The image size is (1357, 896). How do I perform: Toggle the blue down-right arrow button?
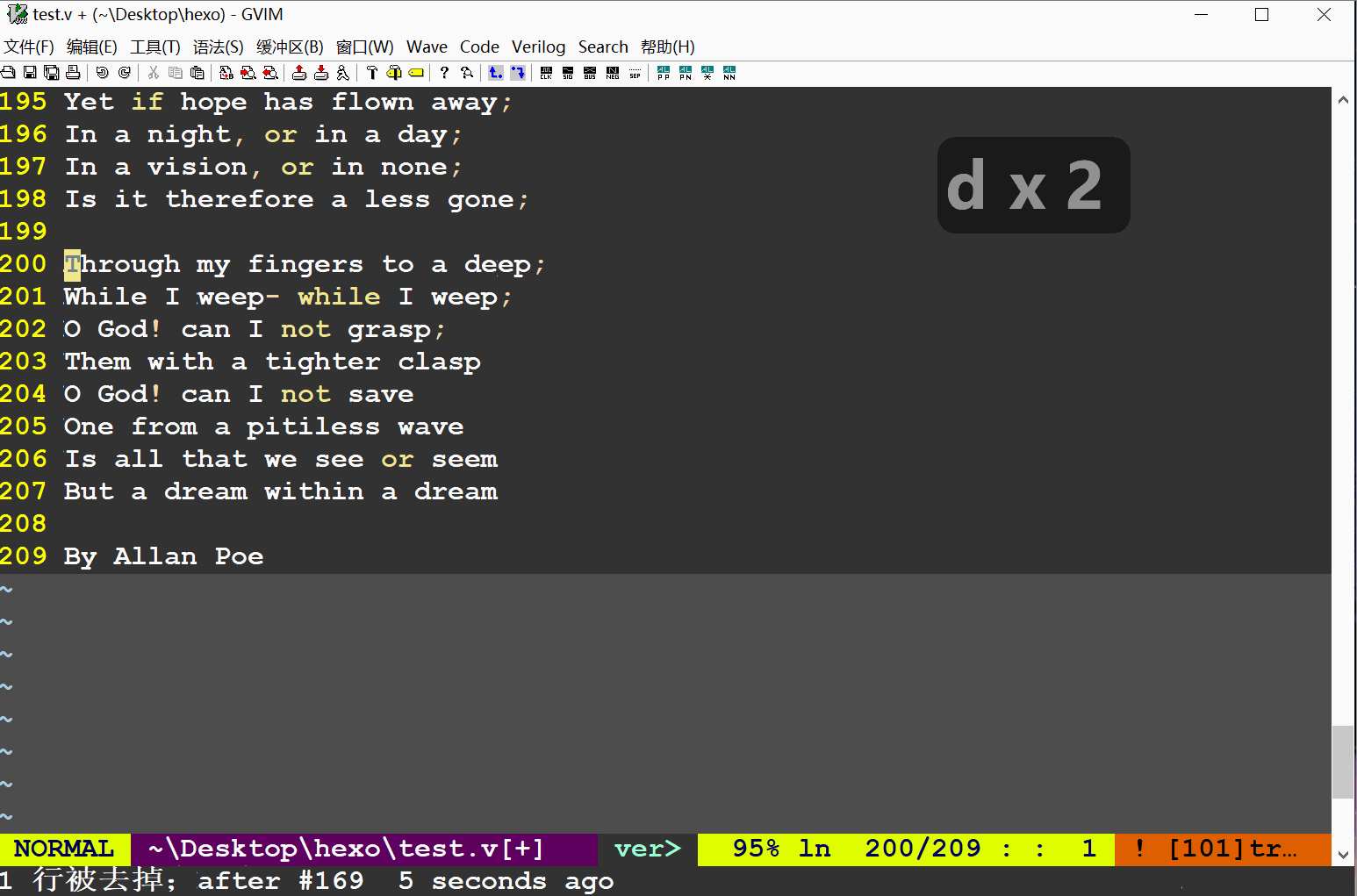click(x=518, y=73)
